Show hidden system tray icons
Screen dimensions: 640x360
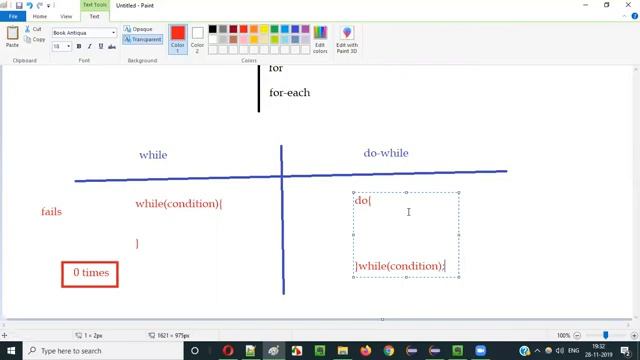click(537, 351)
